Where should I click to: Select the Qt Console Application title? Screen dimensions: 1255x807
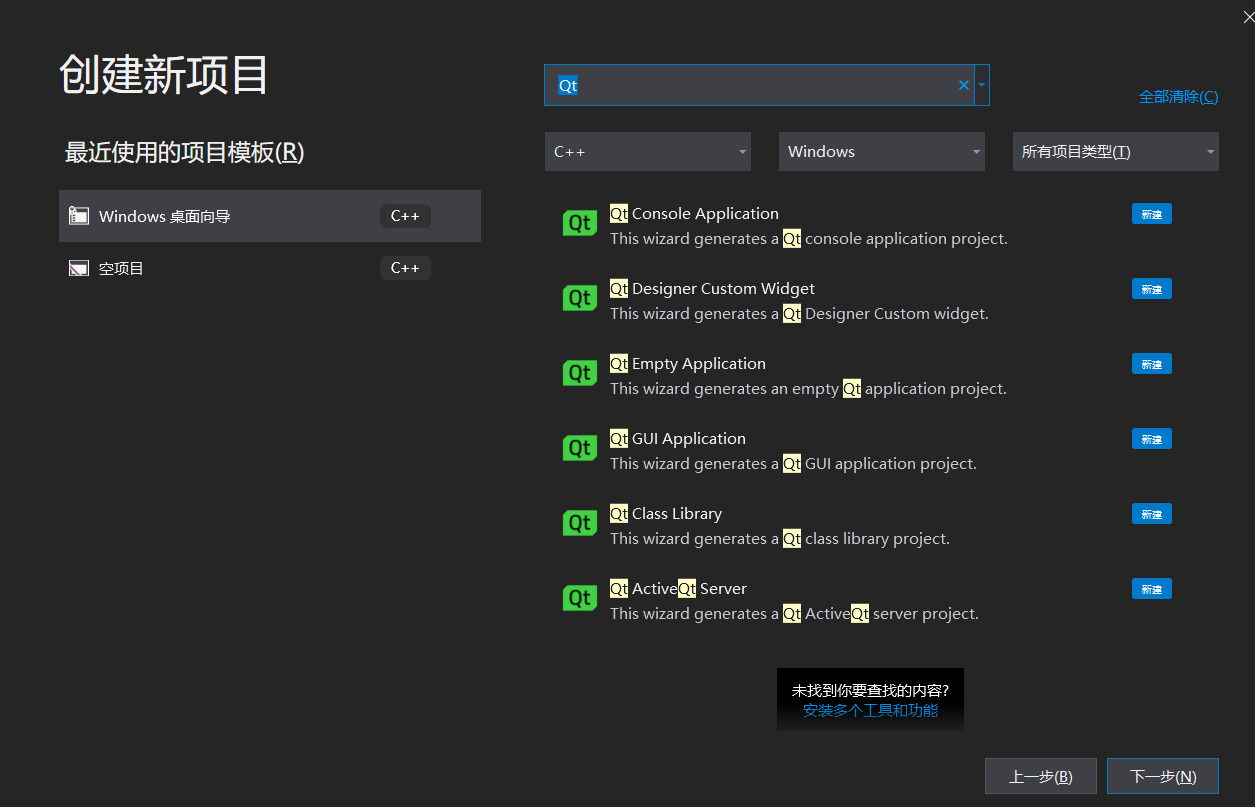point(694,213)
